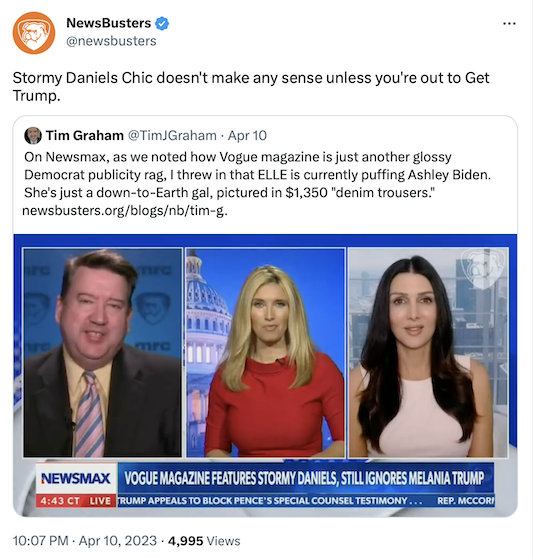Open the 4,995 Views count
The height and width of the screenshot is (557, 535).
point(204,541)
